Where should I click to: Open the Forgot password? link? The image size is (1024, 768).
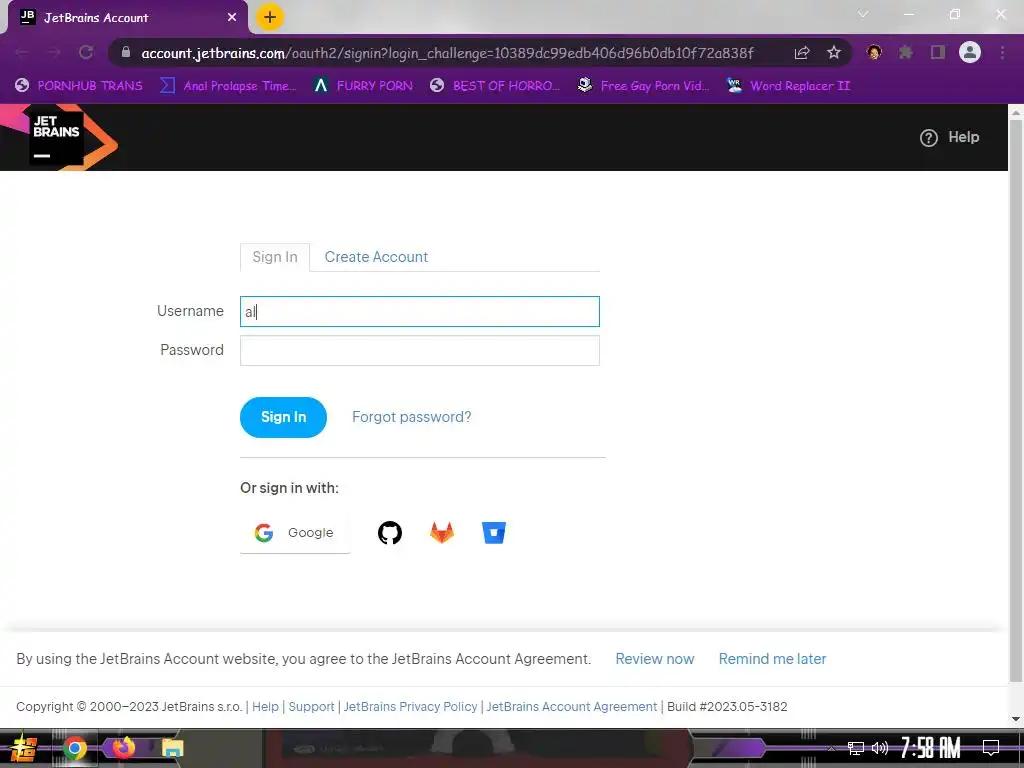(411, 417)
